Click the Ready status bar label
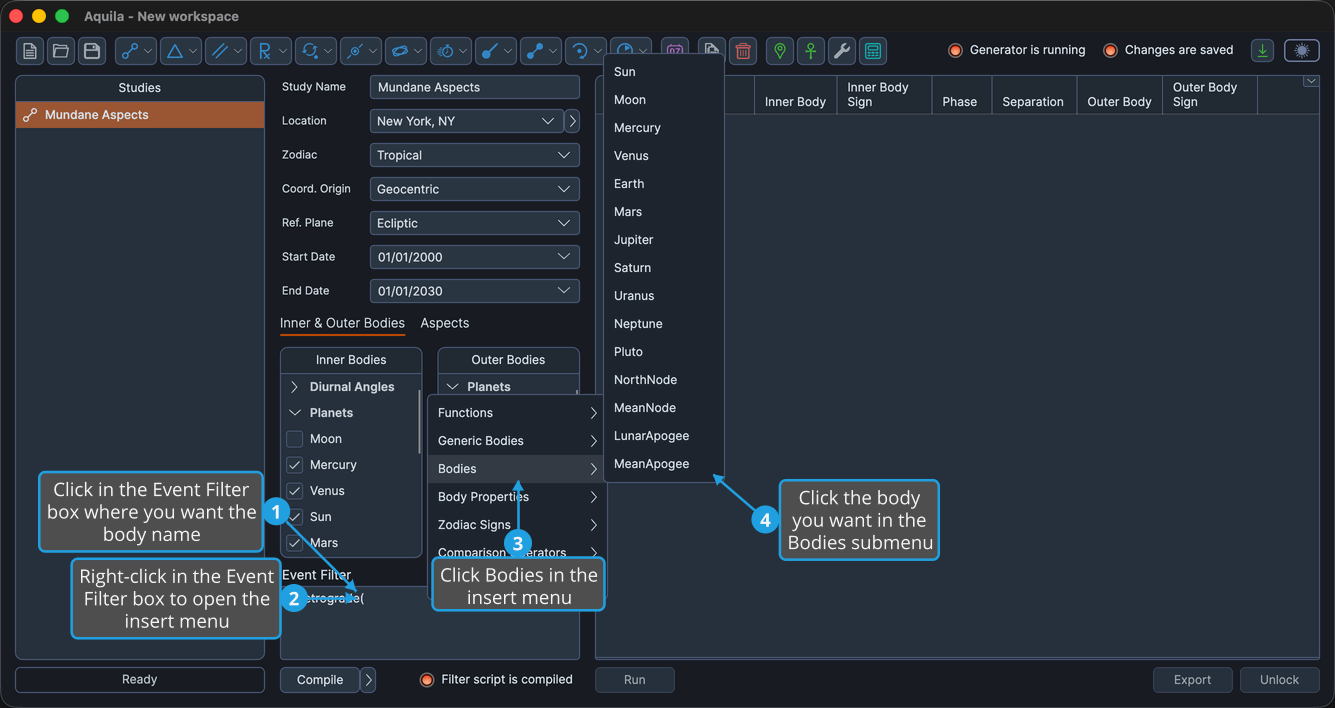 (140, 680)
